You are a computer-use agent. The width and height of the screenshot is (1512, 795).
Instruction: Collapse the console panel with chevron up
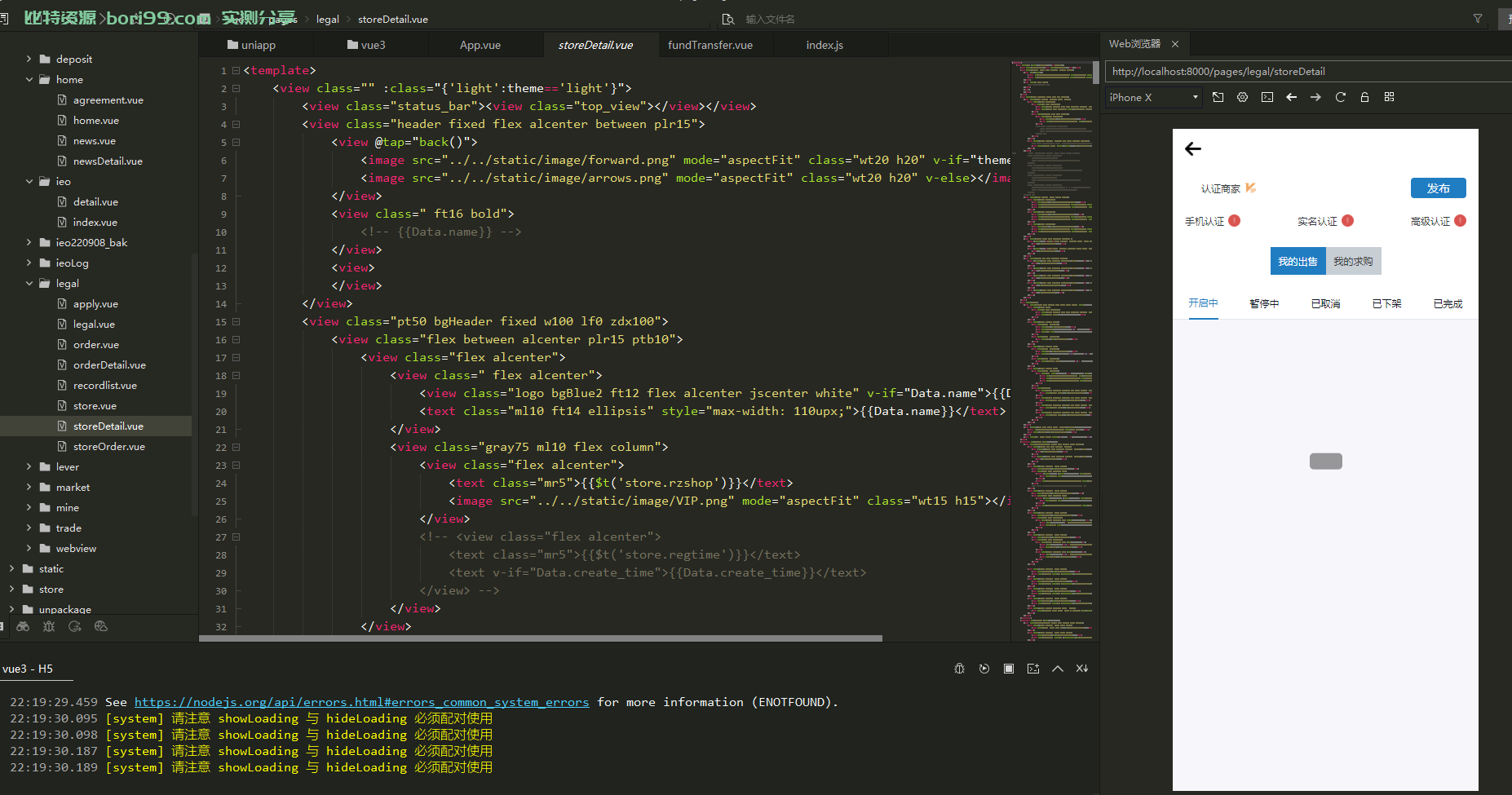click(1058, 669)
